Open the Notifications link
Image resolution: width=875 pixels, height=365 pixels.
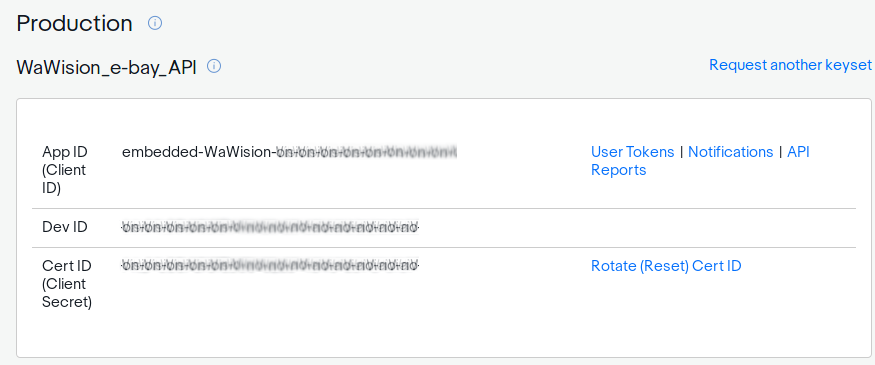pos(730,152)
